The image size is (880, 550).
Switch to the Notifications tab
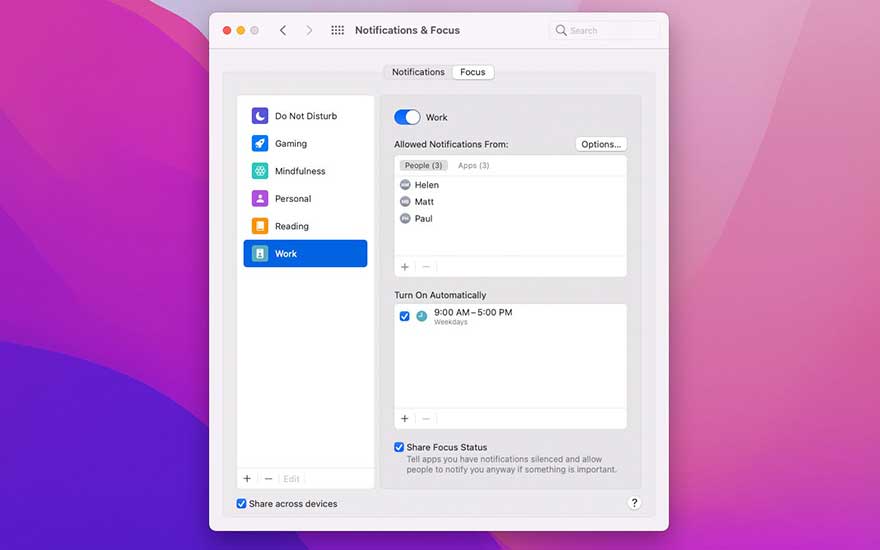418,72
